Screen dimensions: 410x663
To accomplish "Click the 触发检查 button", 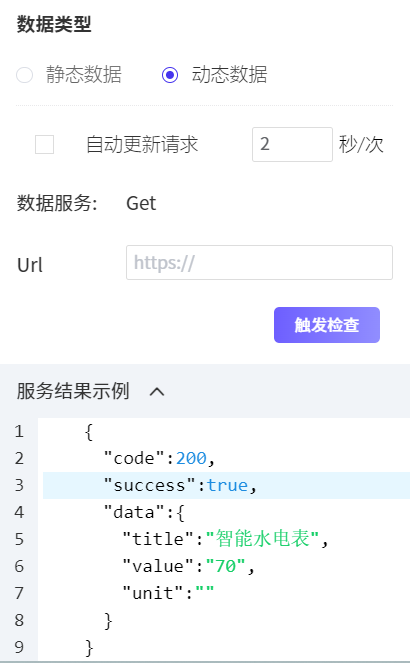I will 327,325.
